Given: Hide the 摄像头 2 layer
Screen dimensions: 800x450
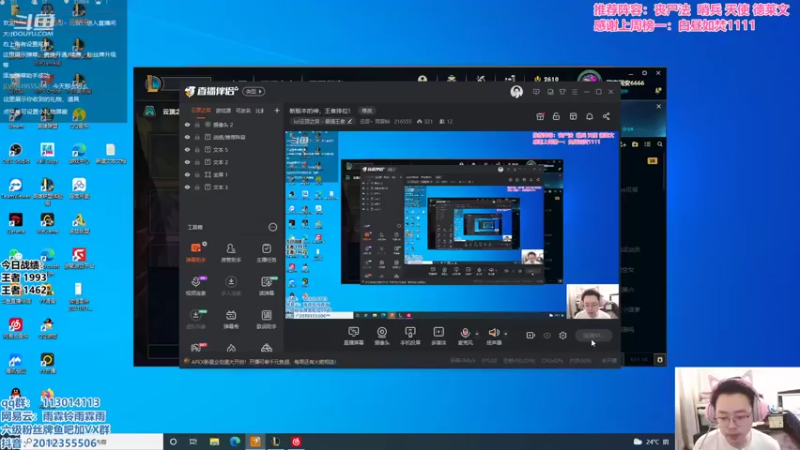Looking at the screenshot, I should point(187,124).
